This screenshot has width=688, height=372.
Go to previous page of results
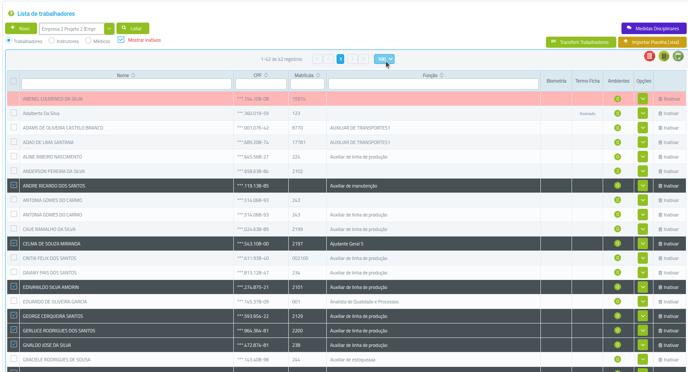329,59
